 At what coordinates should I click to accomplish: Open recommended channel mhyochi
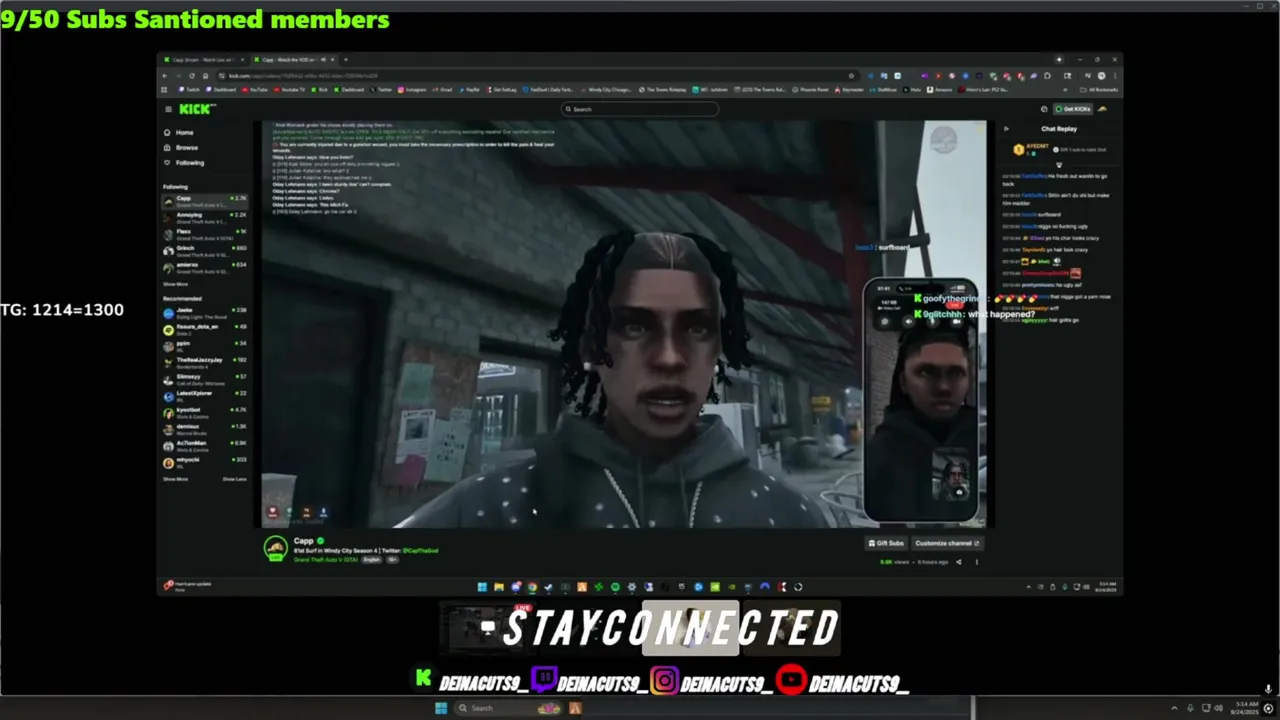point(205,463)
